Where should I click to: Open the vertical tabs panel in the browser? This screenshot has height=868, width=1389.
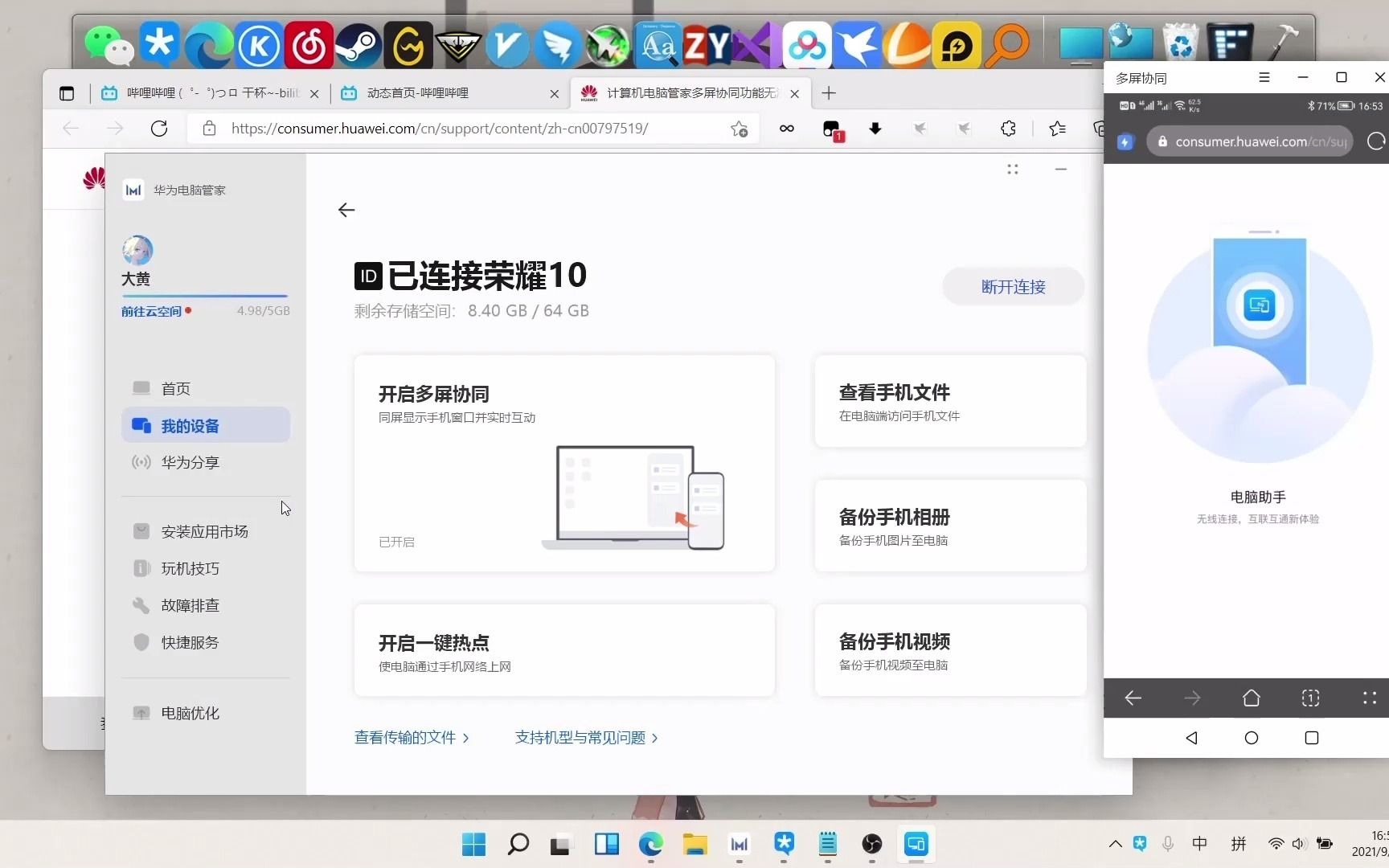pos(67,92)
